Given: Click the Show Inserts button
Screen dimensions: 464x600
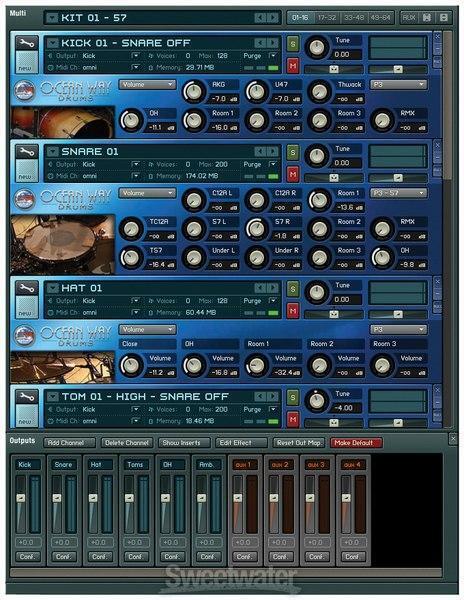Looking at the screenshot, I should [184, 443].
